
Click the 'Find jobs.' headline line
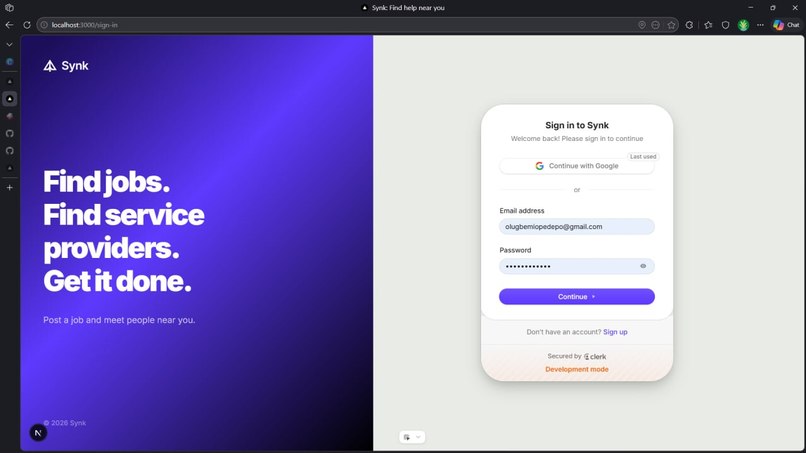point(106,182)
